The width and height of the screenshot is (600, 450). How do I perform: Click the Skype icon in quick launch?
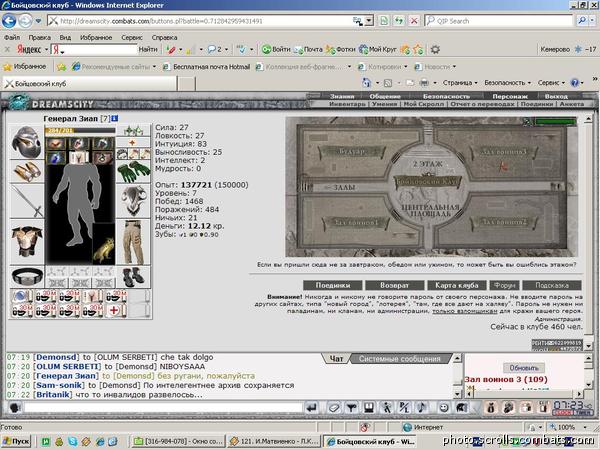coord(72,442)
